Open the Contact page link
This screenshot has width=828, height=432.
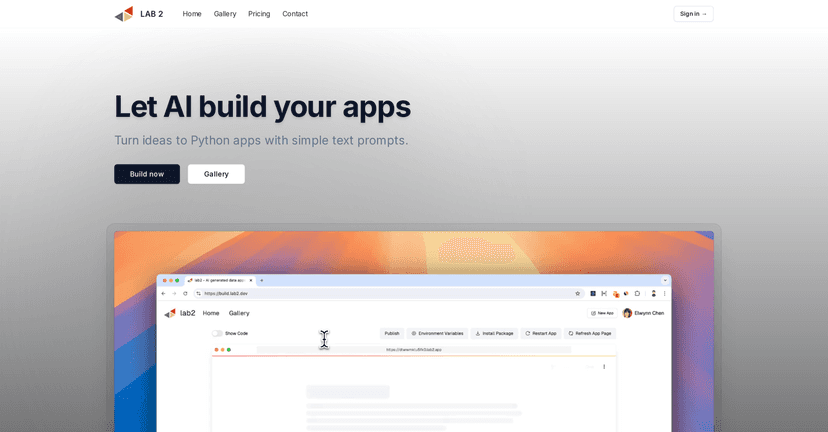coord(295,14)
